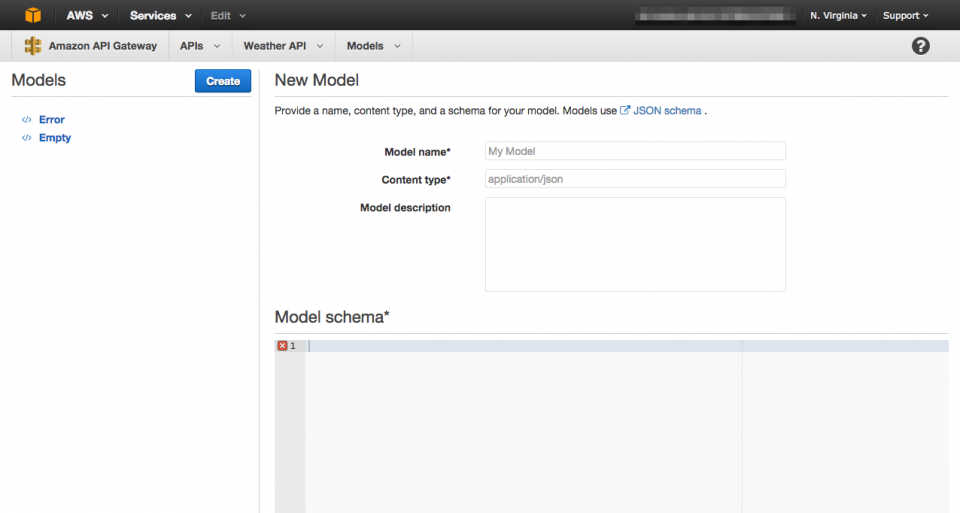
Task: Expand the Services dropdown
Action: [160, 15]
